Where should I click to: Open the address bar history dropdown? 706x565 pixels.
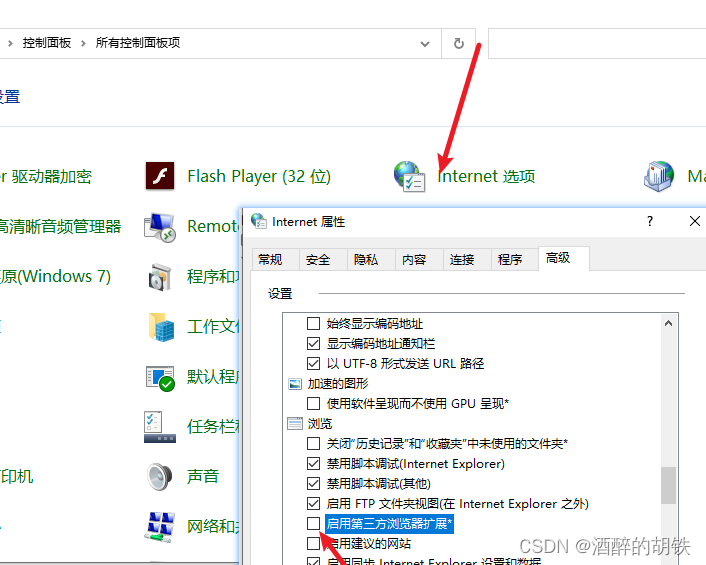(x=425, y=44)
